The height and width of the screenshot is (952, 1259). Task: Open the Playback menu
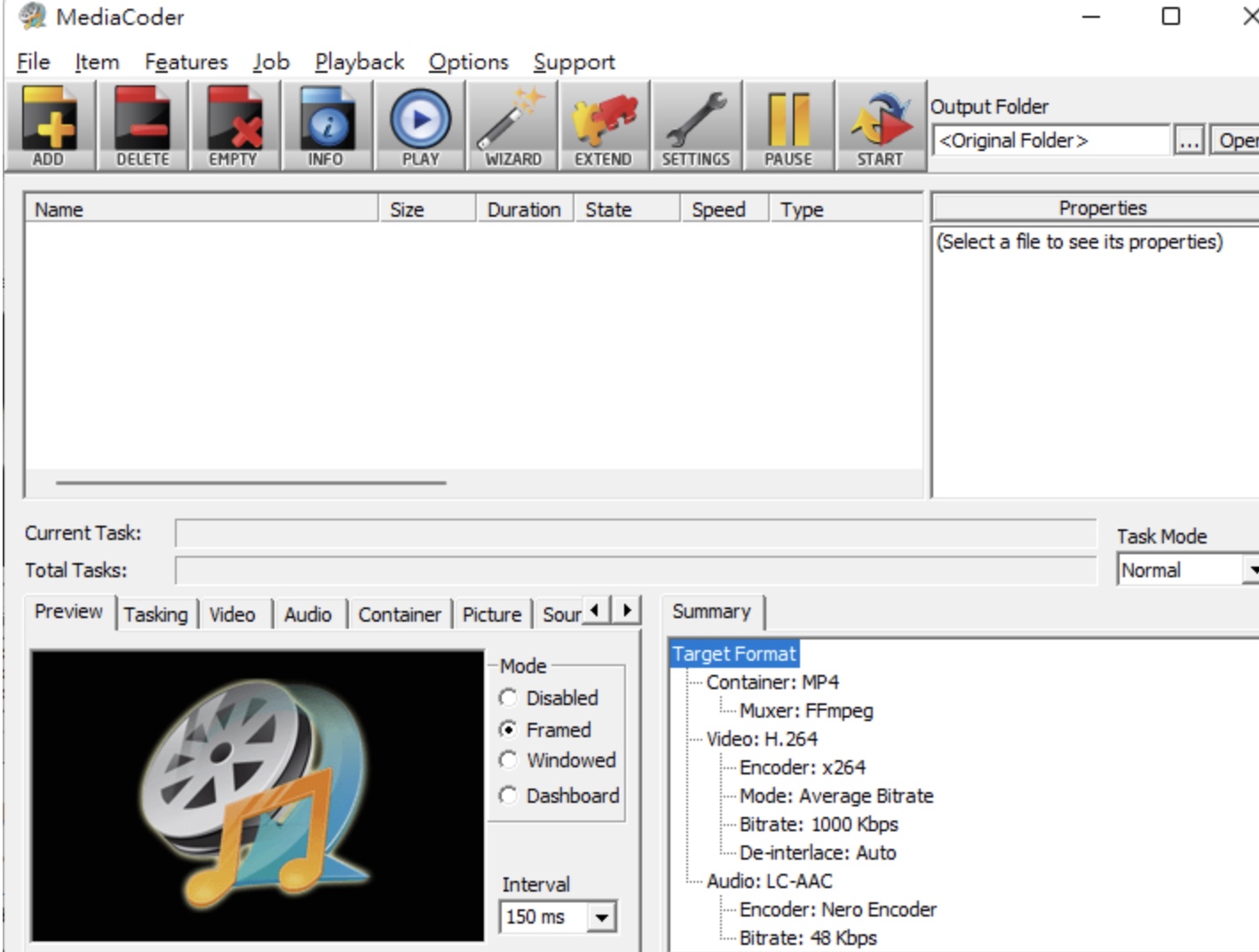pos(360,62)
